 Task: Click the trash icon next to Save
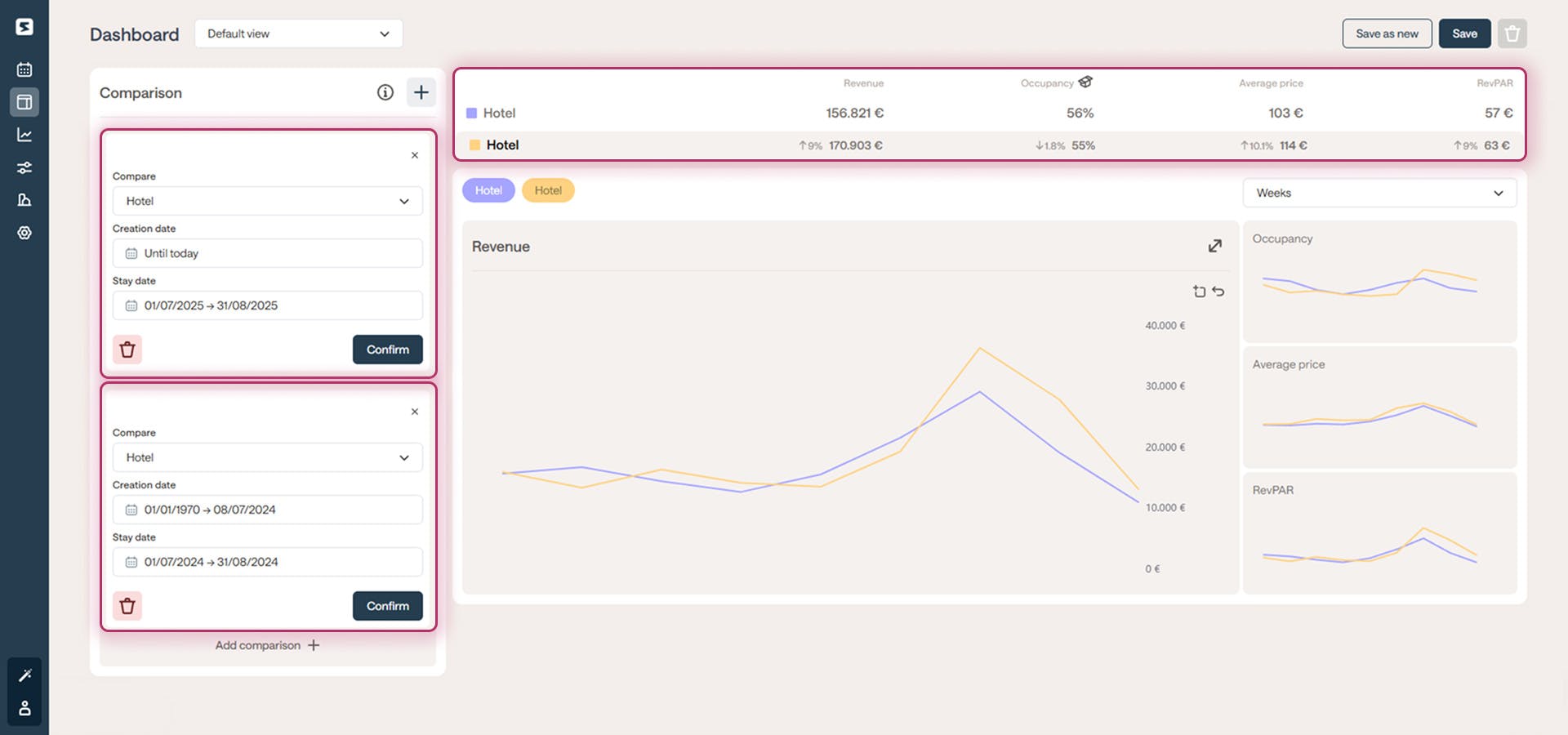coord(1512,33)
